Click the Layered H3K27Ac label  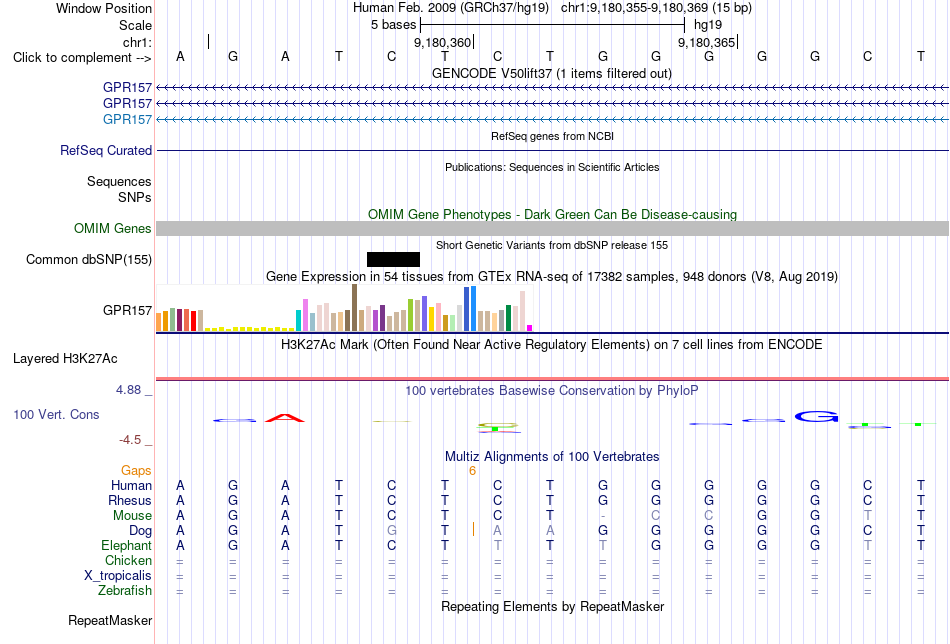click(65, 359)
